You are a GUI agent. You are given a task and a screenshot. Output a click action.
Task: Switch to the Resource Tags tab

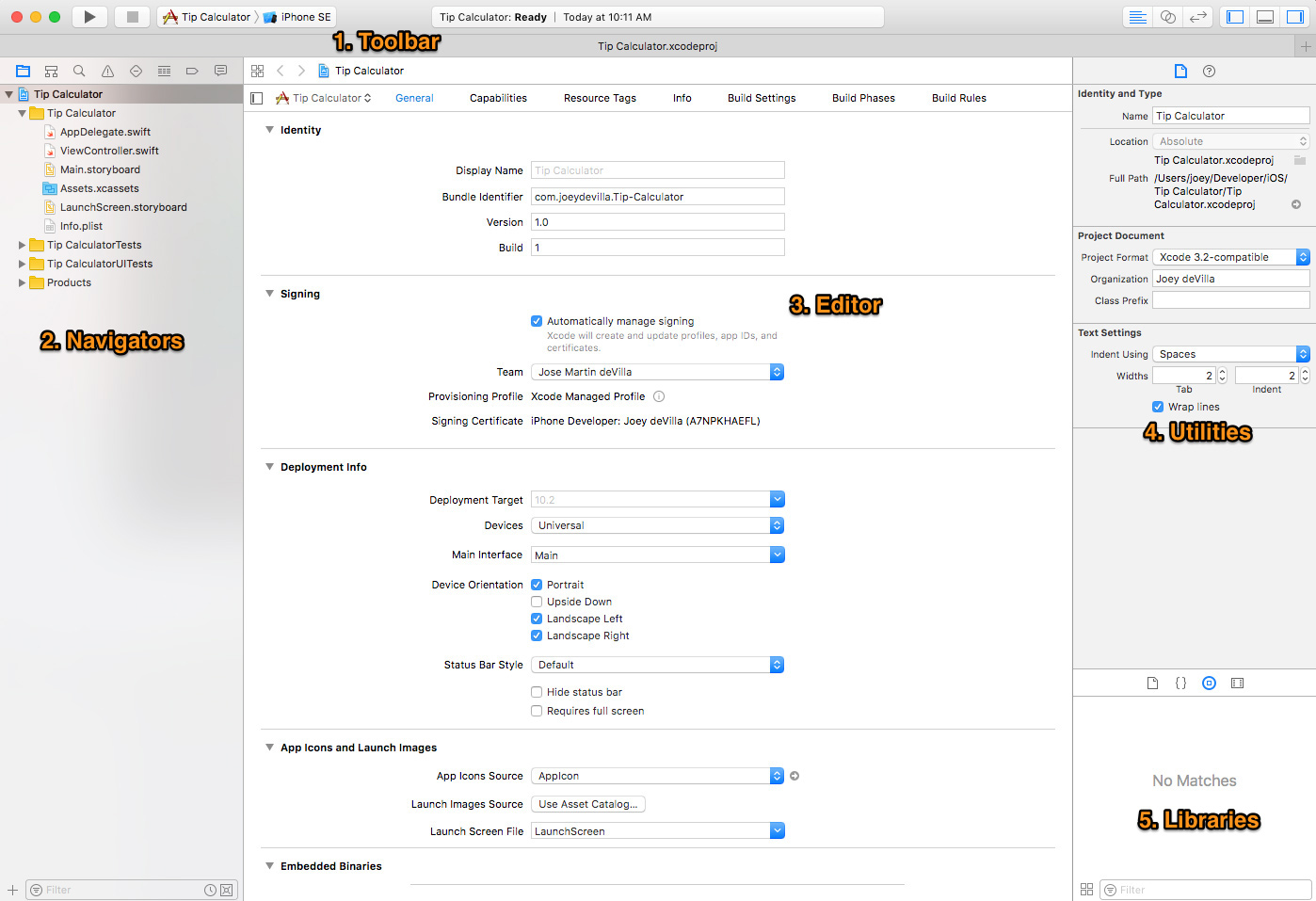[x=601, y=98]
